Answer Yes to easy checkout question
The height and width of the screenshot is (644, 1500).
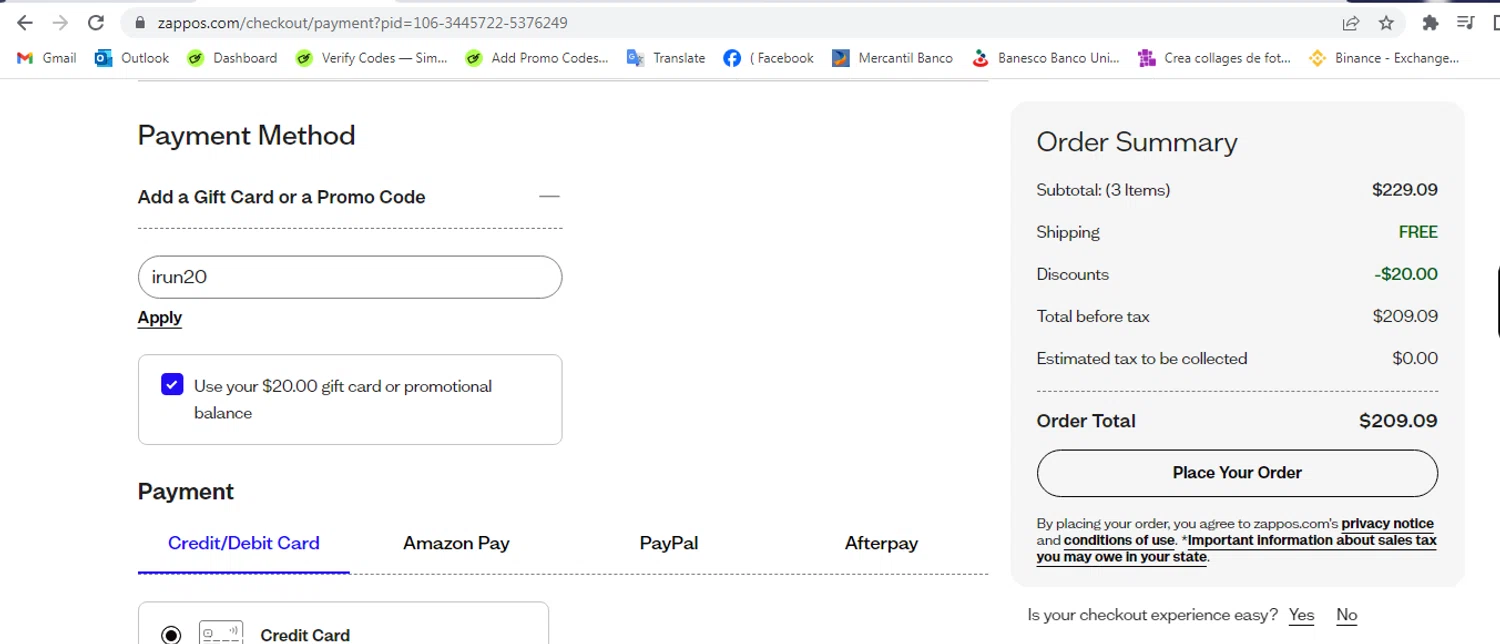tap(1301, 615)
